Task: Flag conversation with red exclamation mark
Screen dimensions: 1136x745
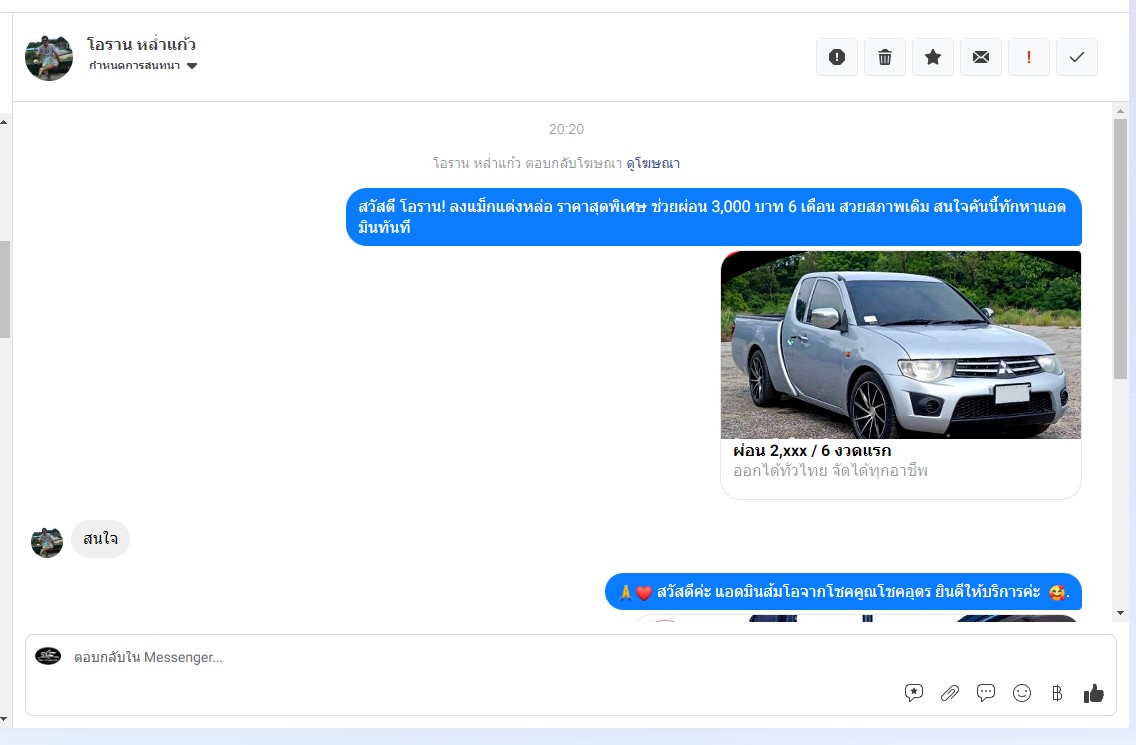Action: (x=1029, y=57)
